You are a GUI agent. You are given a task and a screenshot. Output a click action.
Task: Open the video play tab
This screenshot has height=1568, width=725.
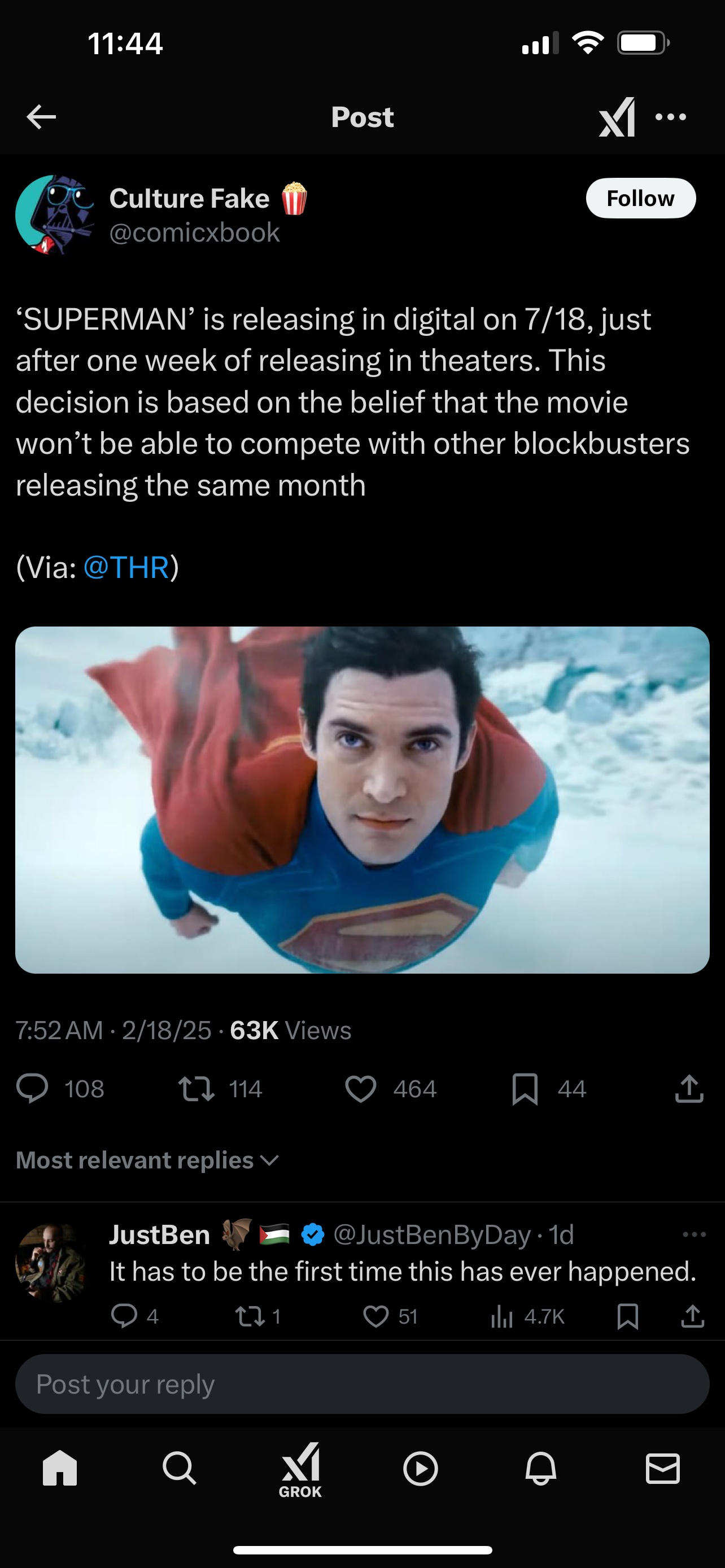(420, 1469)
